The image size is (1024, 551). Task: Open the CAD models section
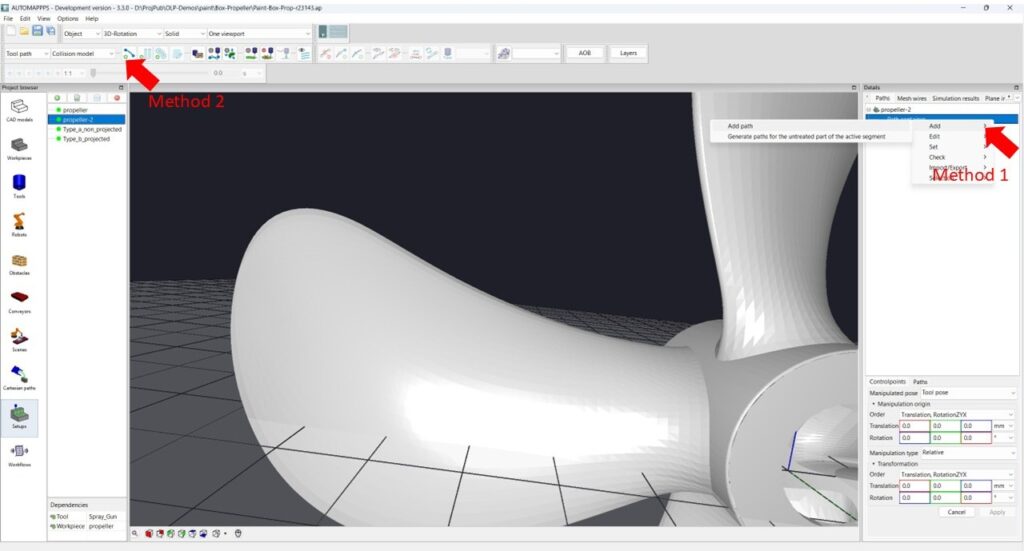(x=20, y=110)
